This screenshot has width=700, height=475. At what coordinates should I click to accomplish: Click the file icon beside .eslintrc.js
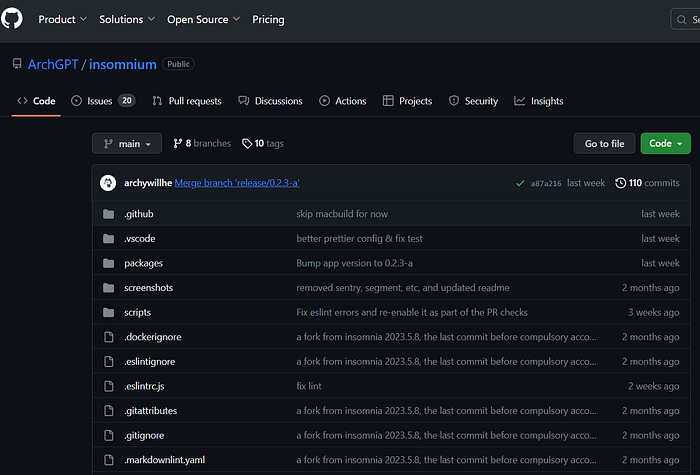point(108,386)
